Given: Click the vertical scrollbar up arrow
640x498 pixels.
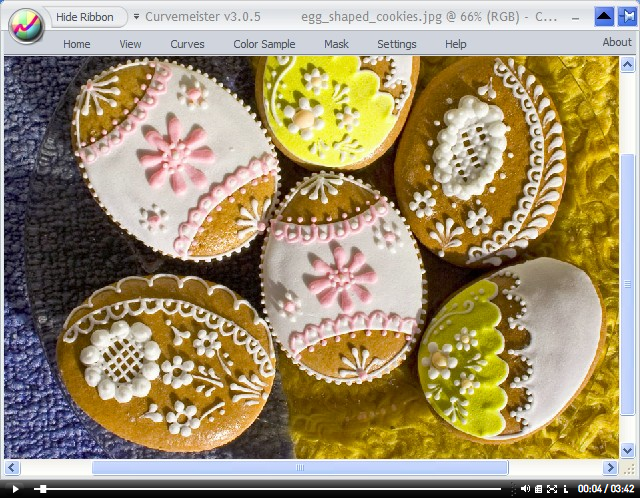Looking at the screenshot, I should (627, 64).
